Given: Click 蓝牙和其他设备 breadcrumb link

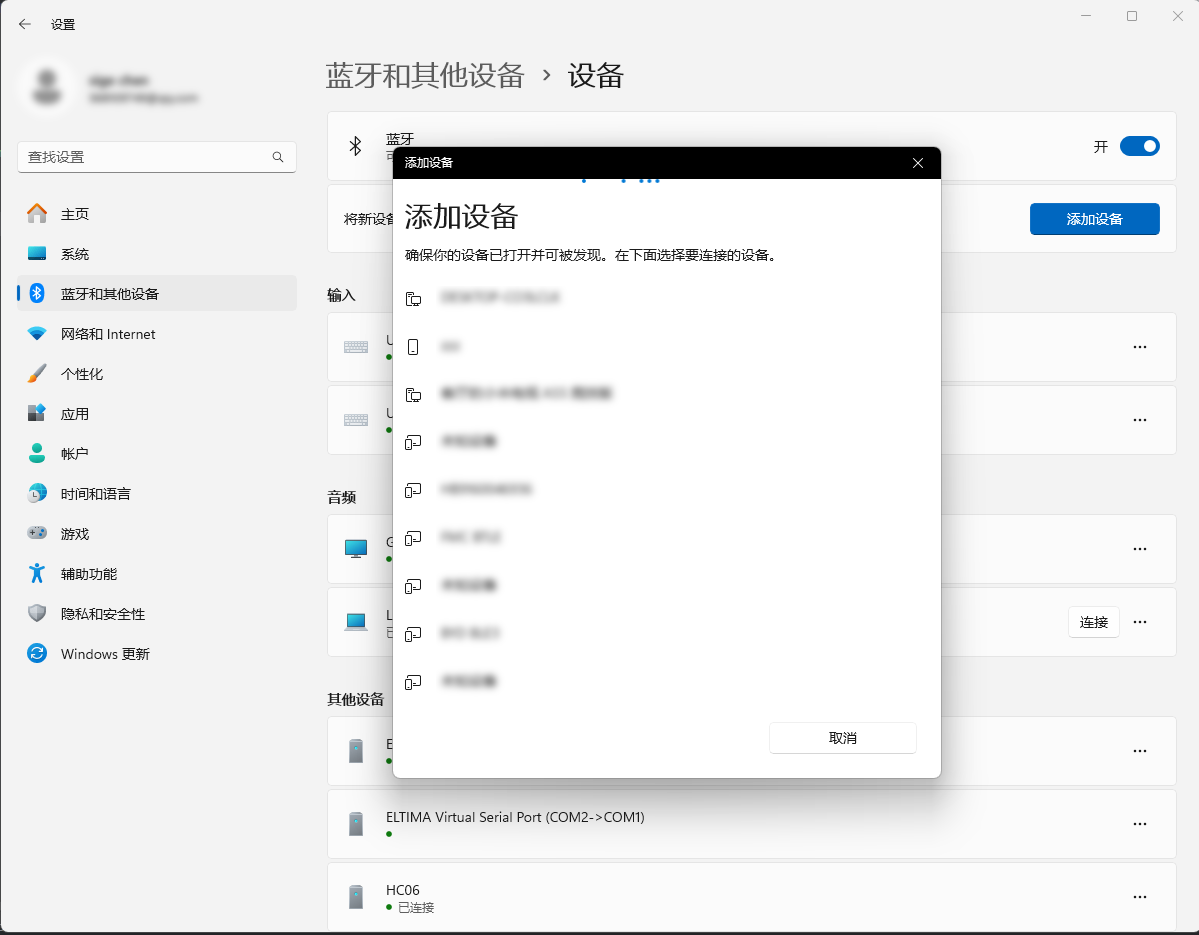Looking at the screenshot, I should [425, 76].
